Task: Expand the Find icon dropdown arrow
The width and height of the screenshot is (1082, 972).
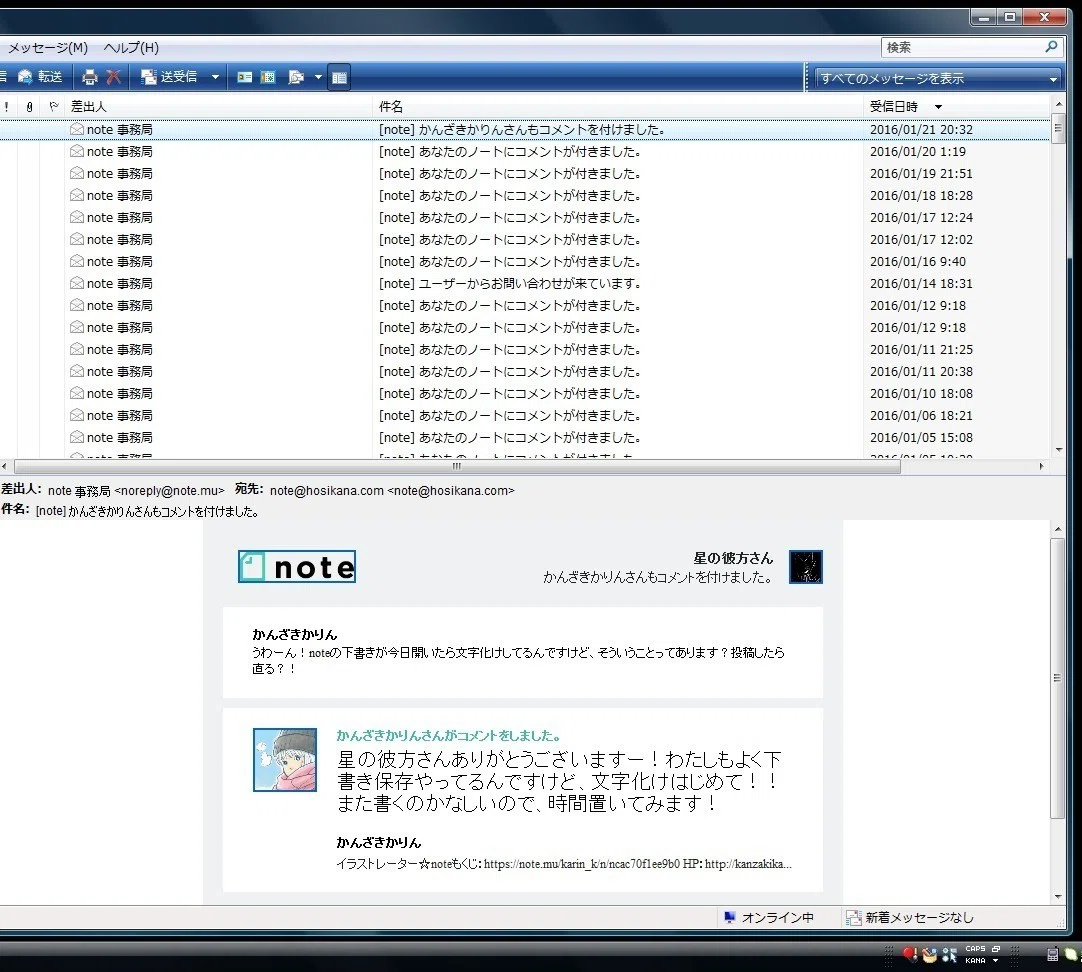Action: click(x=318, y=77)
